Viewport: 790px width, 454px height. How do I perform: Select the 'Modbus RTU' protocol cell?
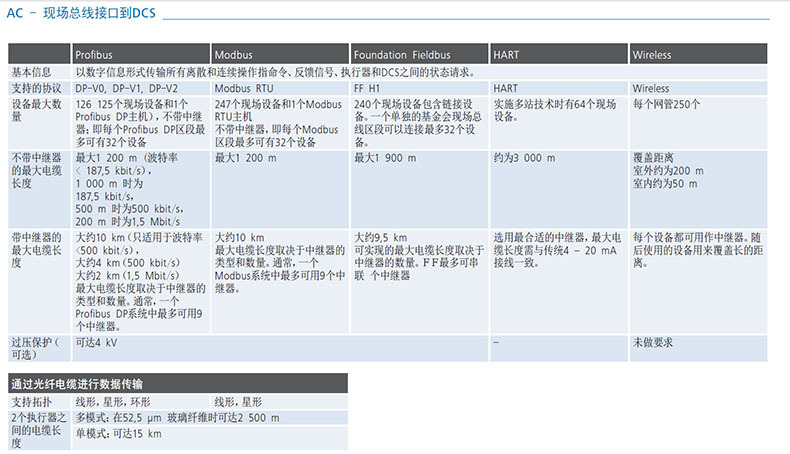click(x=245, y=88)
